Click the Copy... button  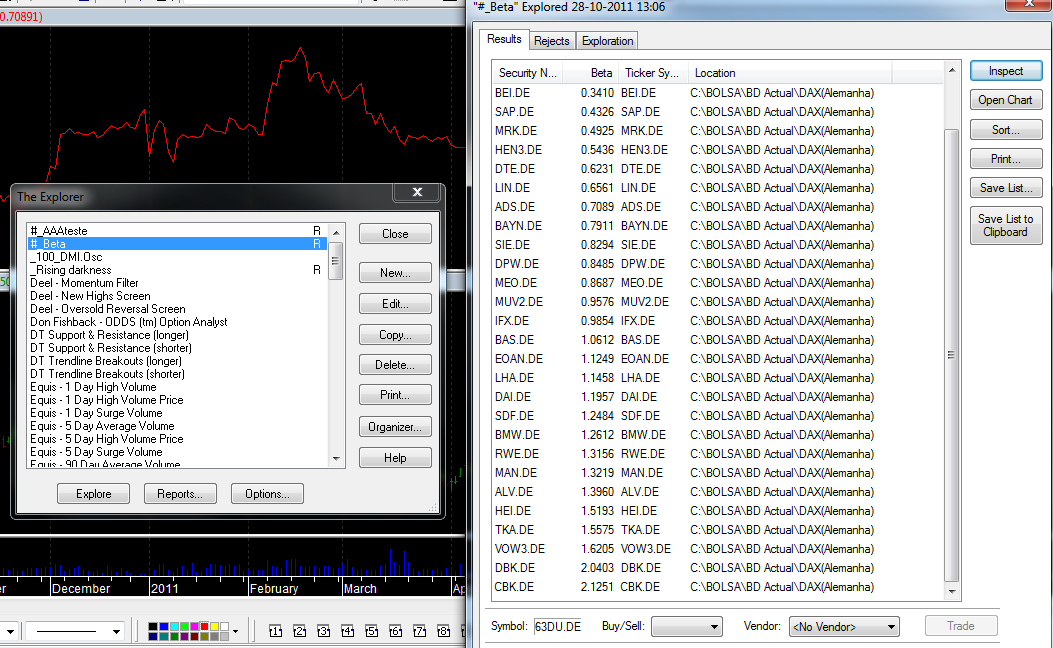tap(395, 334)
